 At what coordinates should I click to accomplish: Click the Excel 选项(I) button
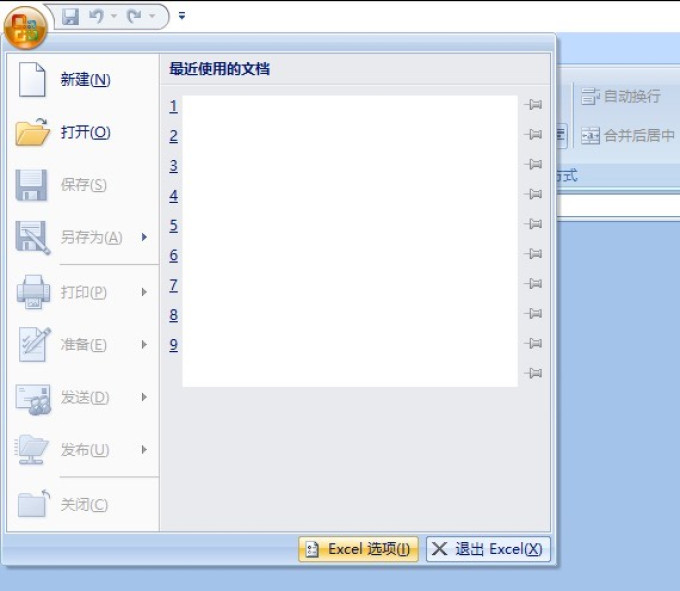click(358, 549)
